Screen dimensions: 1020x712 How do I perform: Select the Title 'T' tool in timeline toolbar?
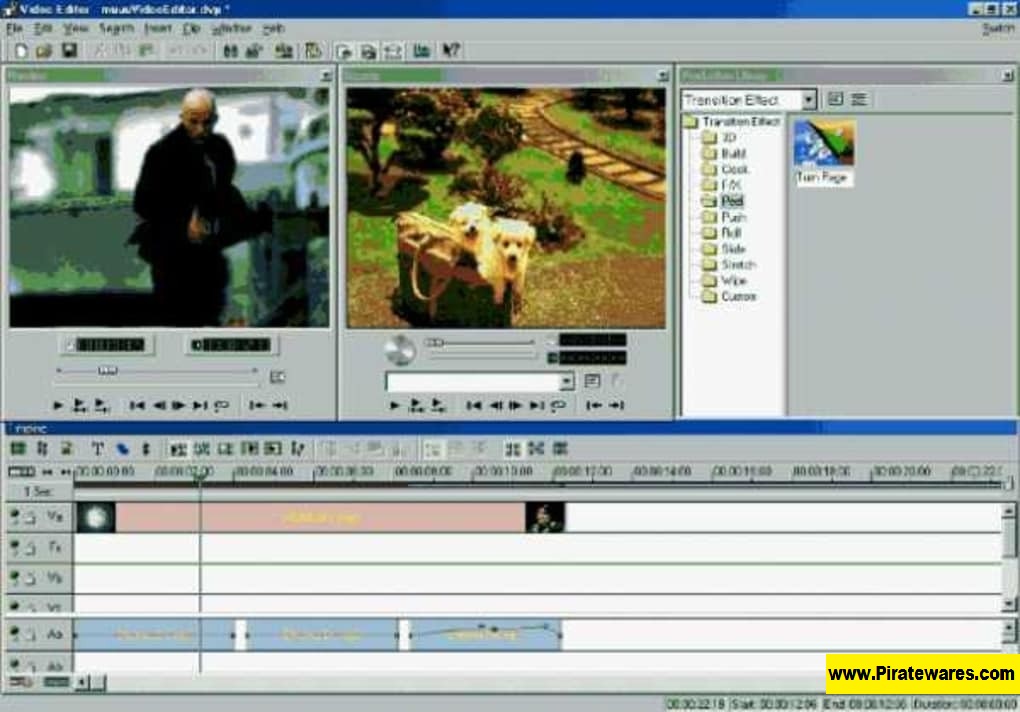click(97, 449)
